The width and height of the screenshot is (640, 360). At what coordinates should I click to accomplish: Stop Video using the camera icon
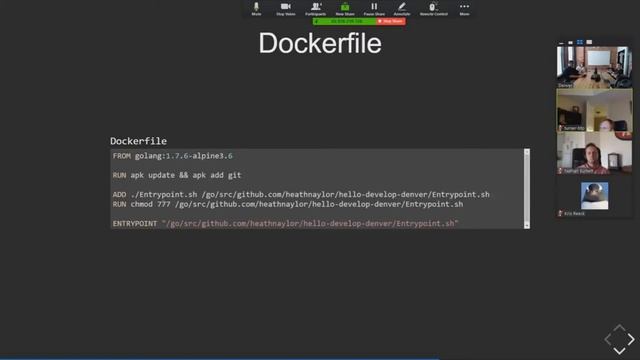click(x=286, y=9)
